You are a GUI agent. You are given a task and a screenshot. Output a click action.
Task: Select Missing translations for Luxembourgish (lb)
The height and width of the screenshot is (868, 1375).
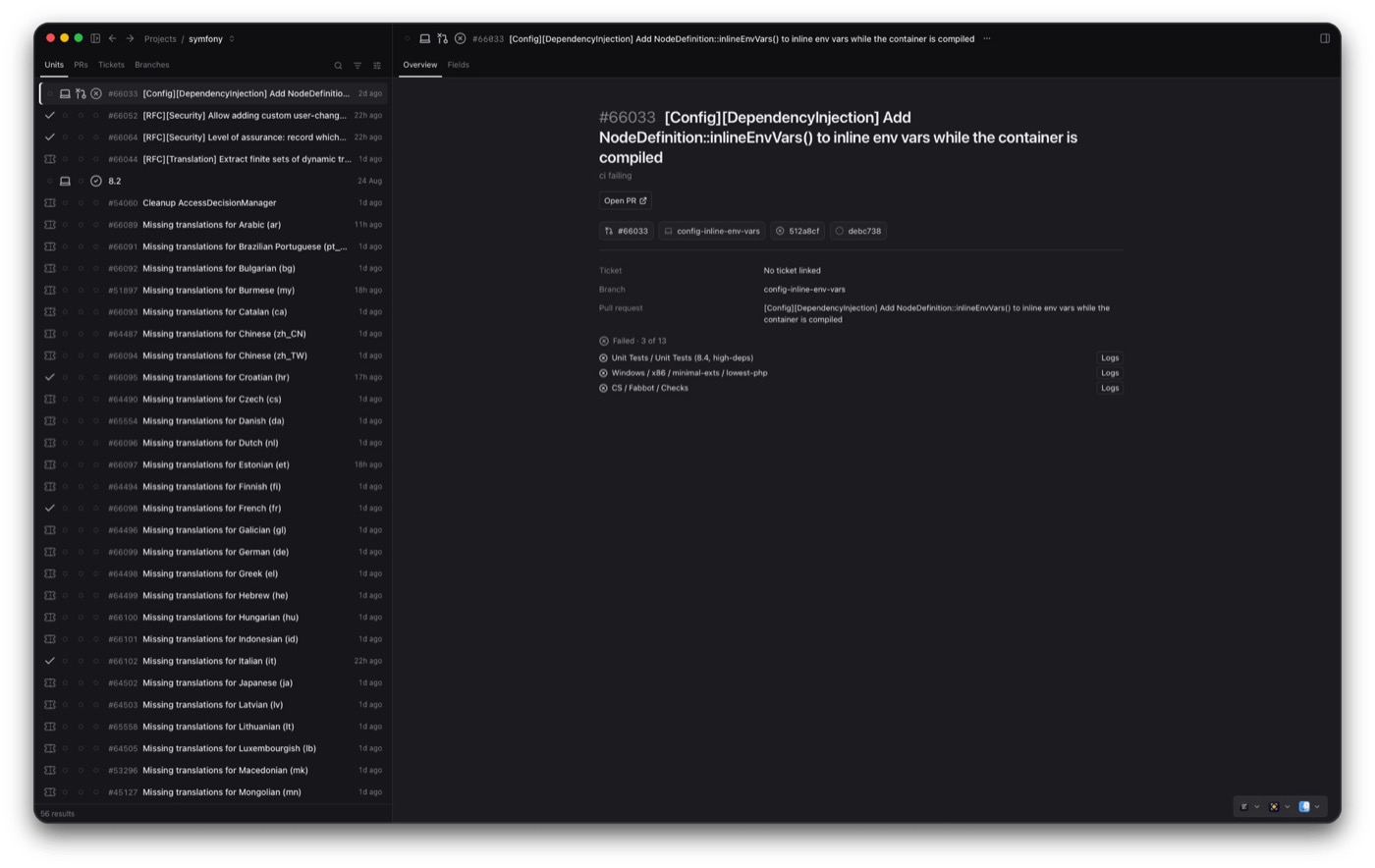213,748
